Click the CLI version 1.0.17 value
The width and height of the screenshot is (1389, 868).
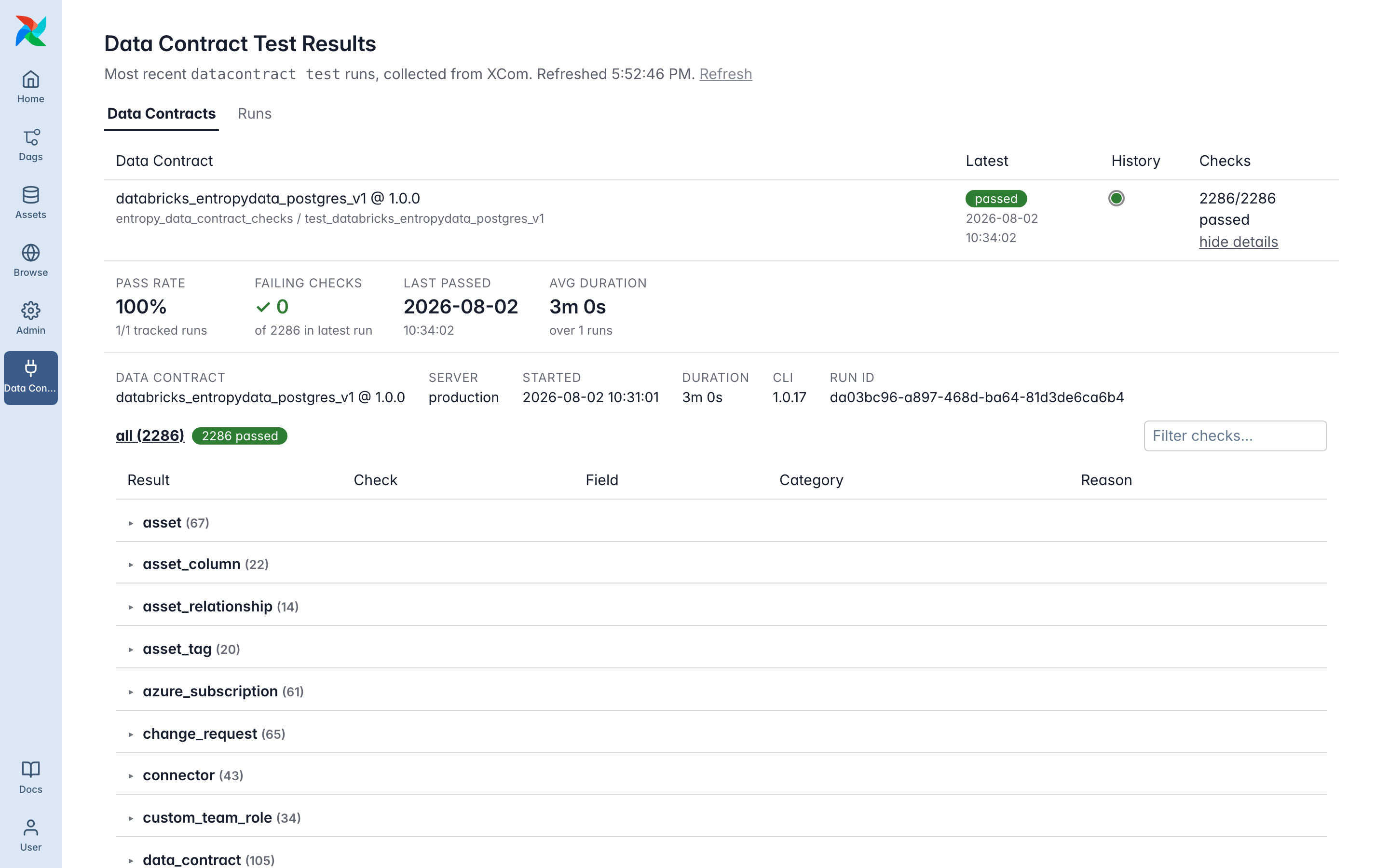pyautogui.click(x=789, y=397)
